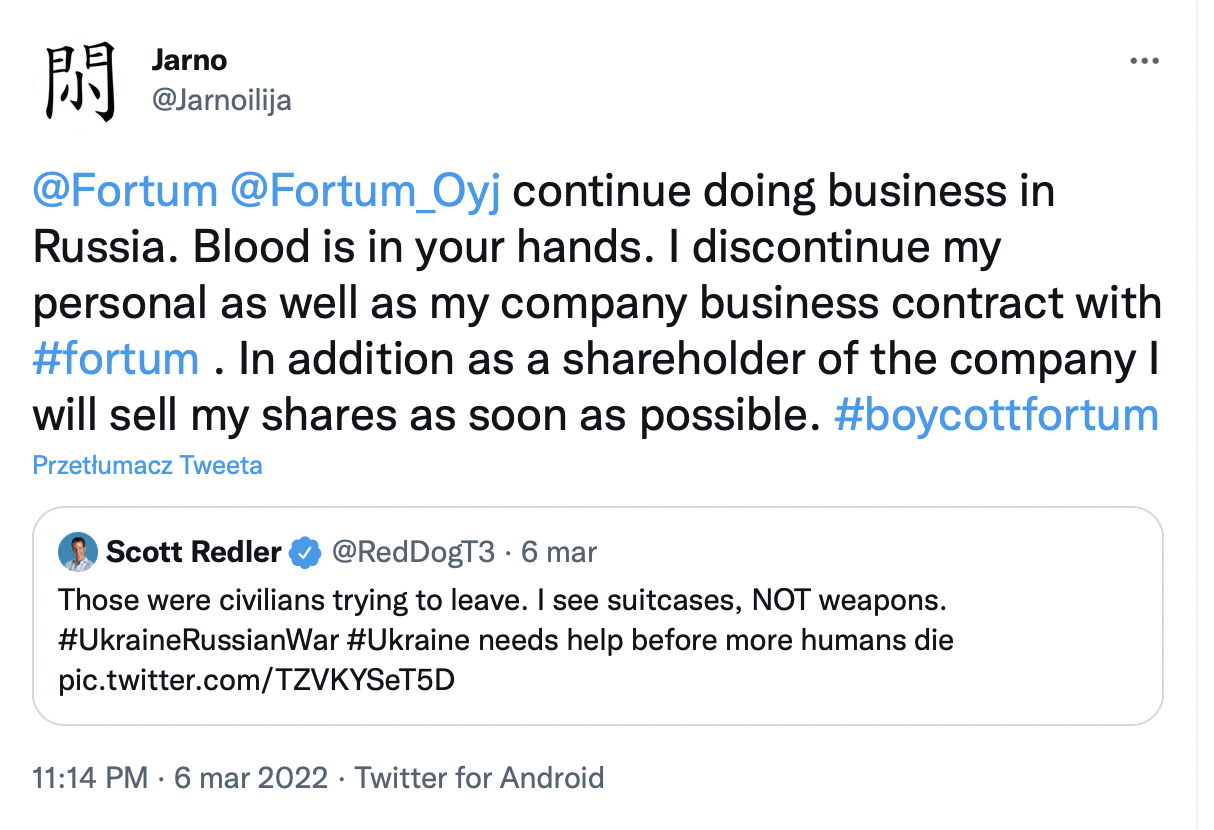Open the three-dot more options menu

[1143, 61]
